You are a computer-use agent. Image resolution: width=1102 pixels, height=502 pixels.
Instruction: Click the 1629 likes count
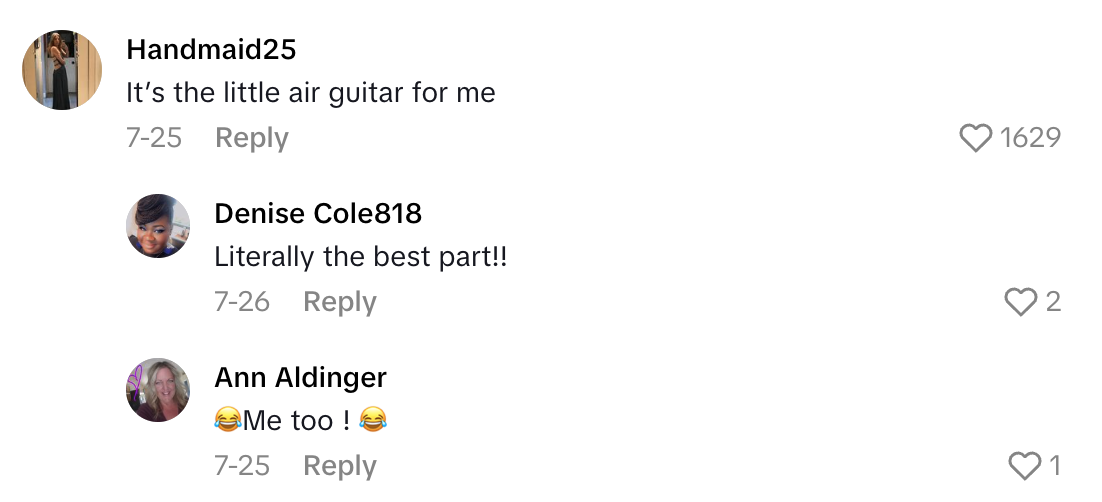tap(1030, 138)
